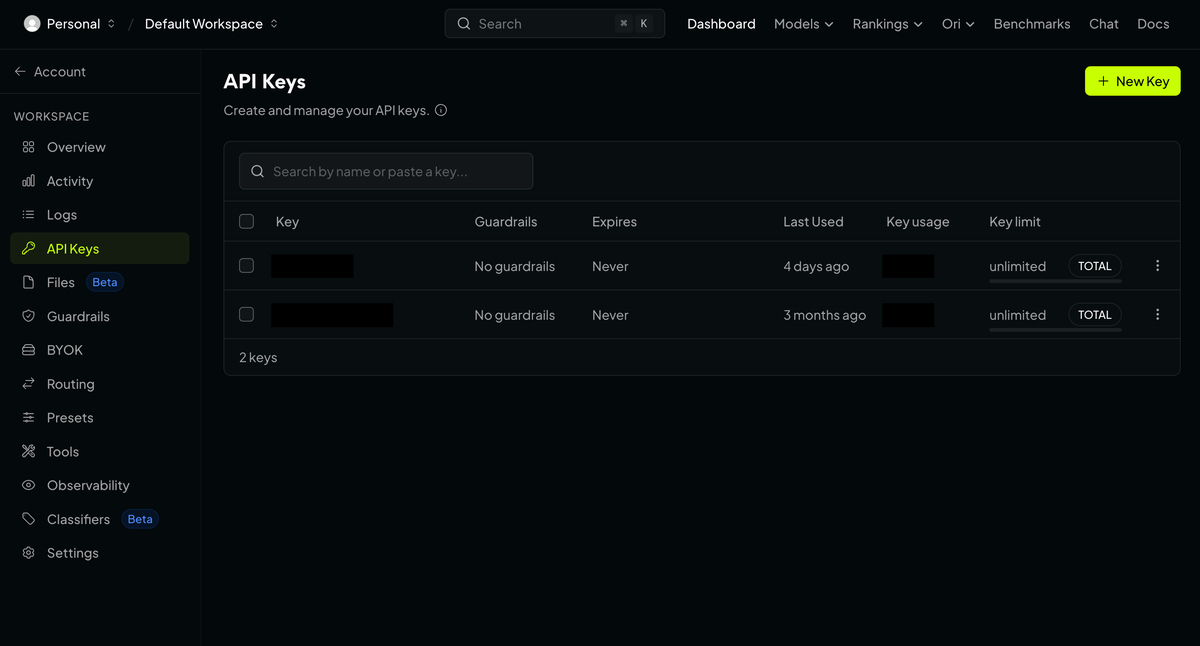Open BYOK page from sidebar
1200x646 pixels.
(100, 350)
